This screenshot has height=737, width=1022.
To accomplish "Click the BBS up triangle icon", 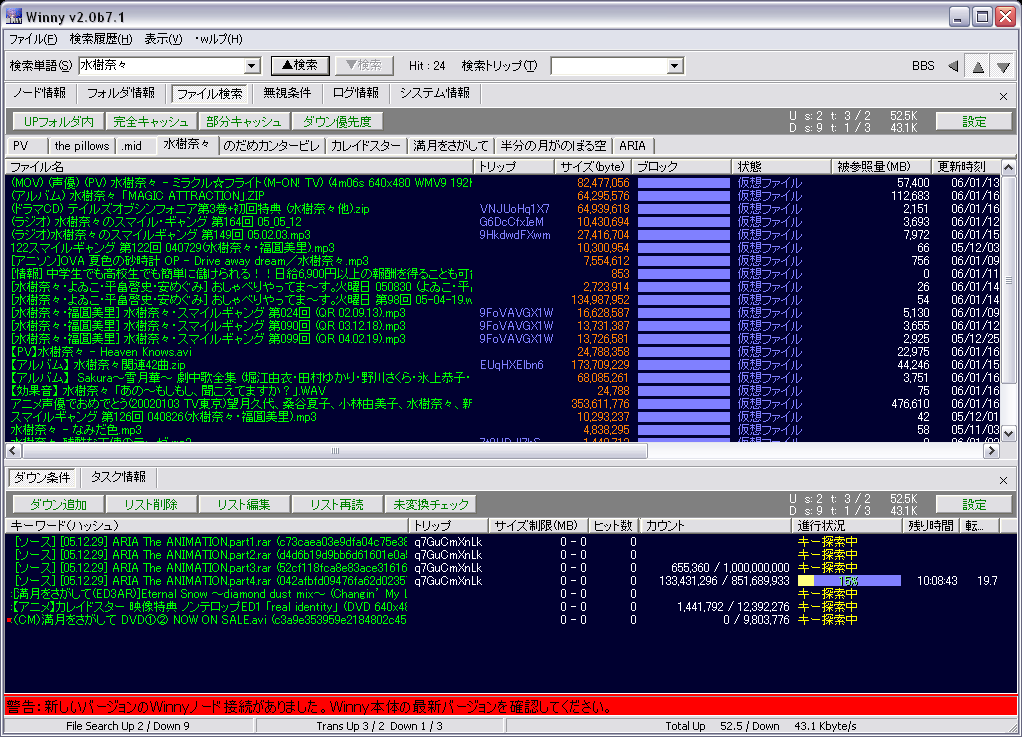I will coord(978,66).
